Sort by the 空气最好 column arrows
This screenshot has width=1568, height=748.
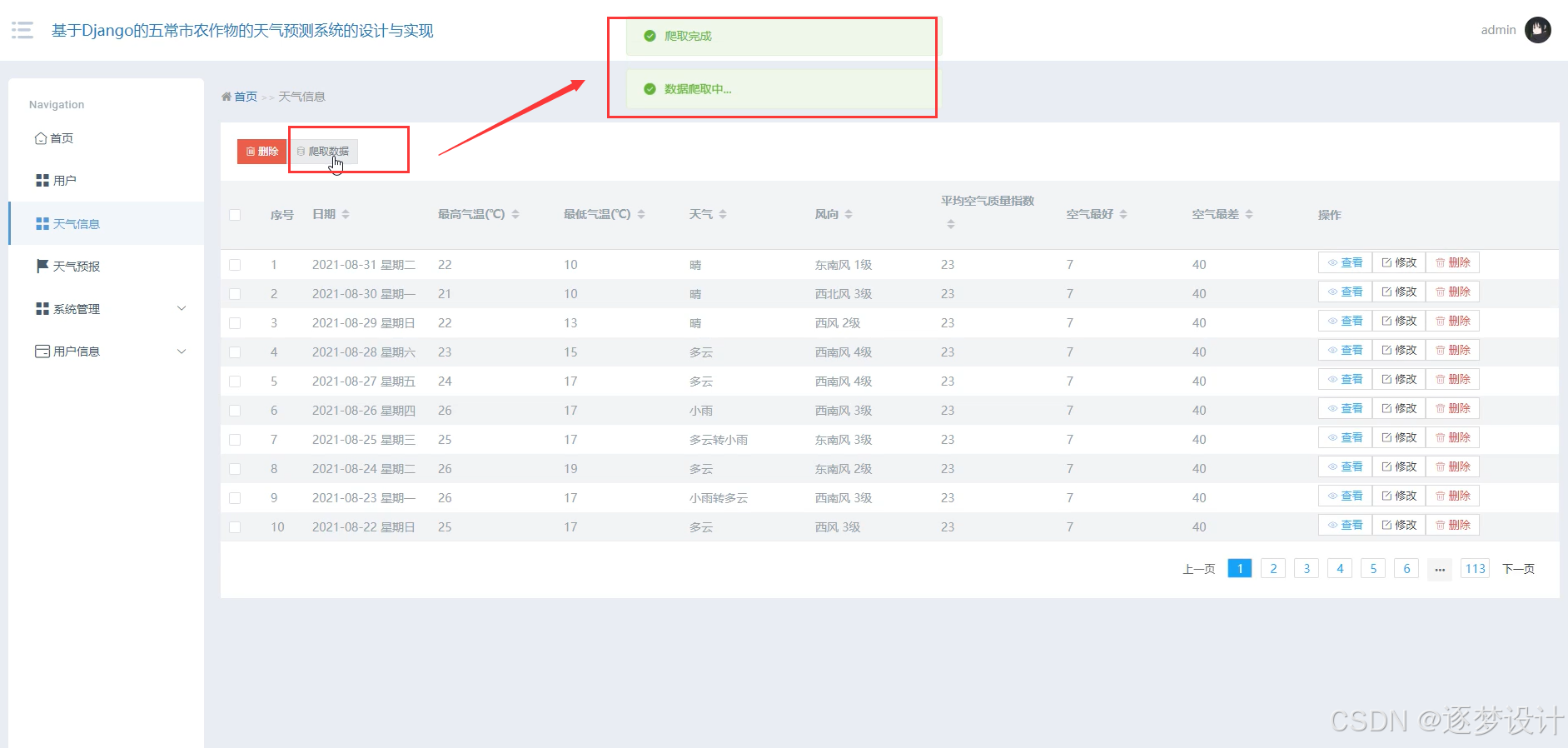(1123, 215)
